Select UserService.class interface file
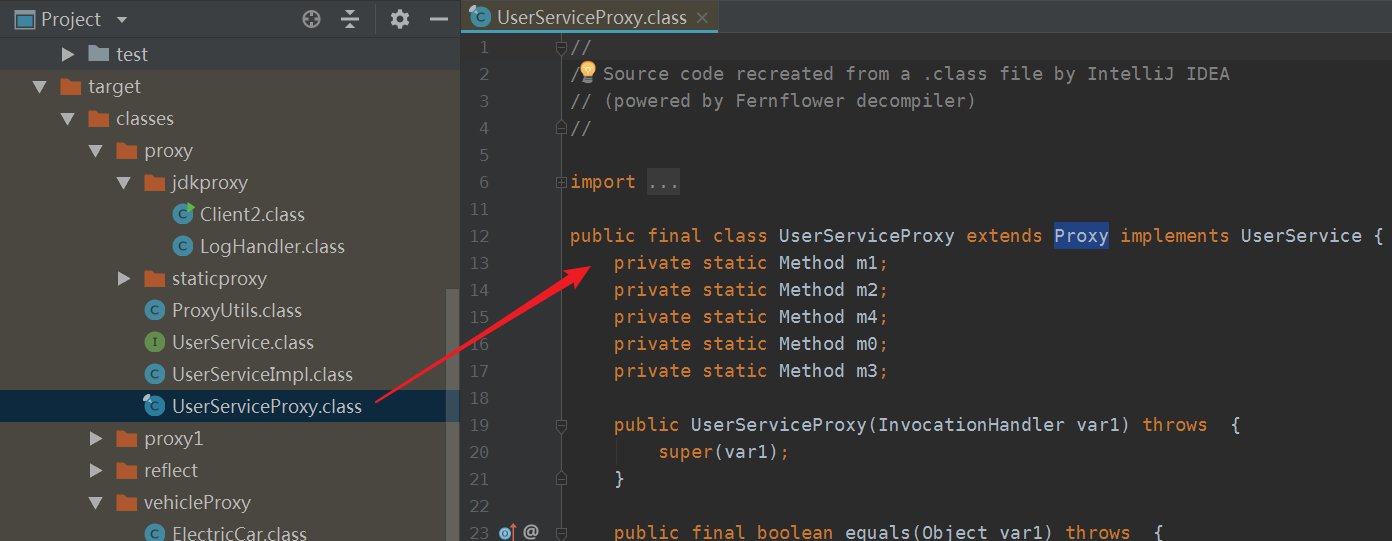This screenshot has width=1392, height=541. click(243, 342)
